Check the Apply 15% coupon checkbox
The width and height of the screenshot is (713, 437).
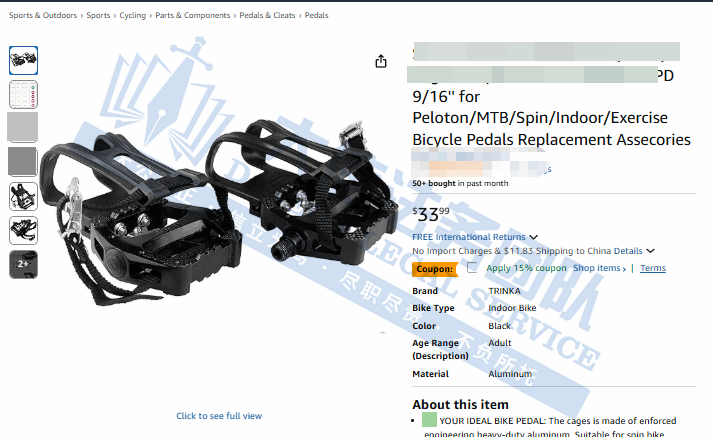click(x=472, y=267)
